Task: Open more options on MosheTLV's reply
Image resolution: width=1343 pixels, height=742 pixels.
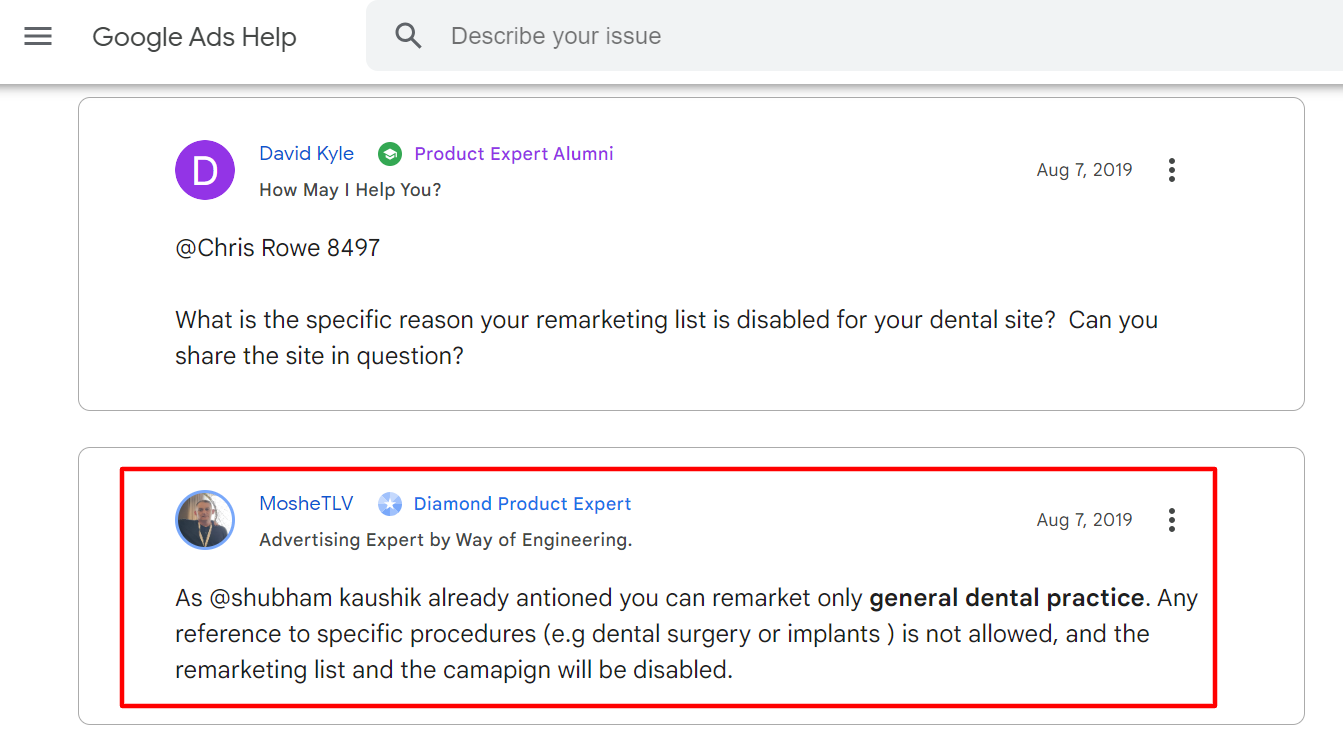Action: (1171, 520)
